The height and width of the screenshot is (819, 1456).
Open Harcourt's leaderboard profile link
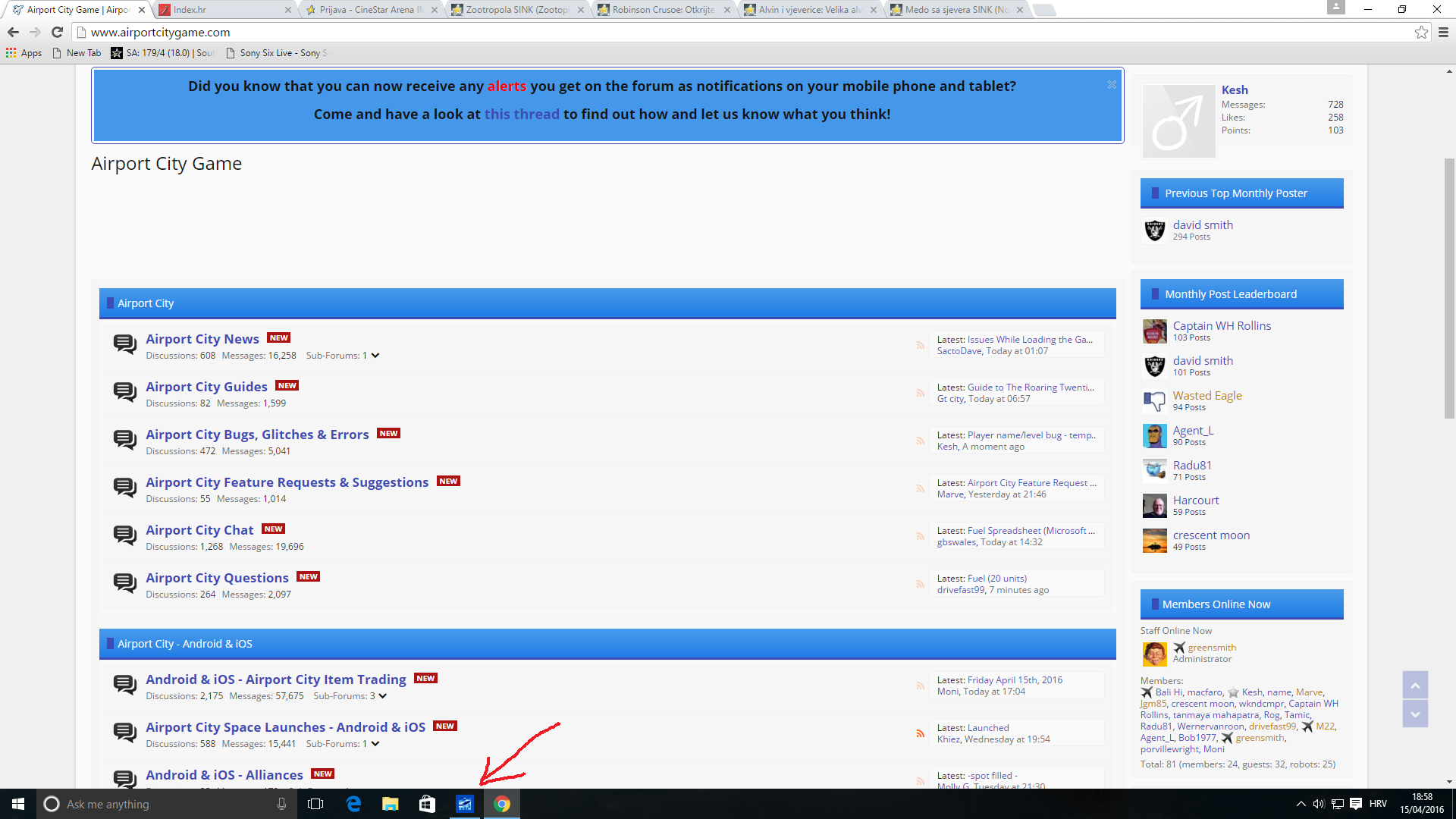(1196, 500)
